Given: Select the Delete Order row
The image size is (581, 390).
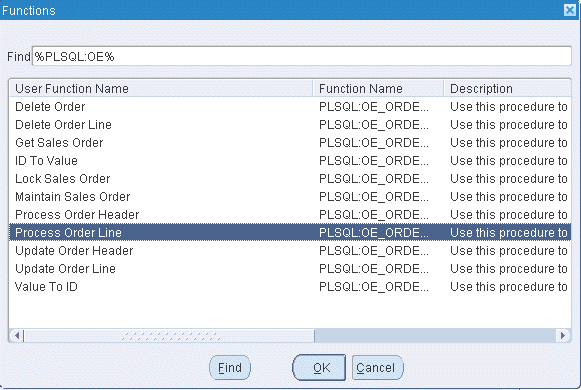Looking at the screenshot, I should 290,107.
